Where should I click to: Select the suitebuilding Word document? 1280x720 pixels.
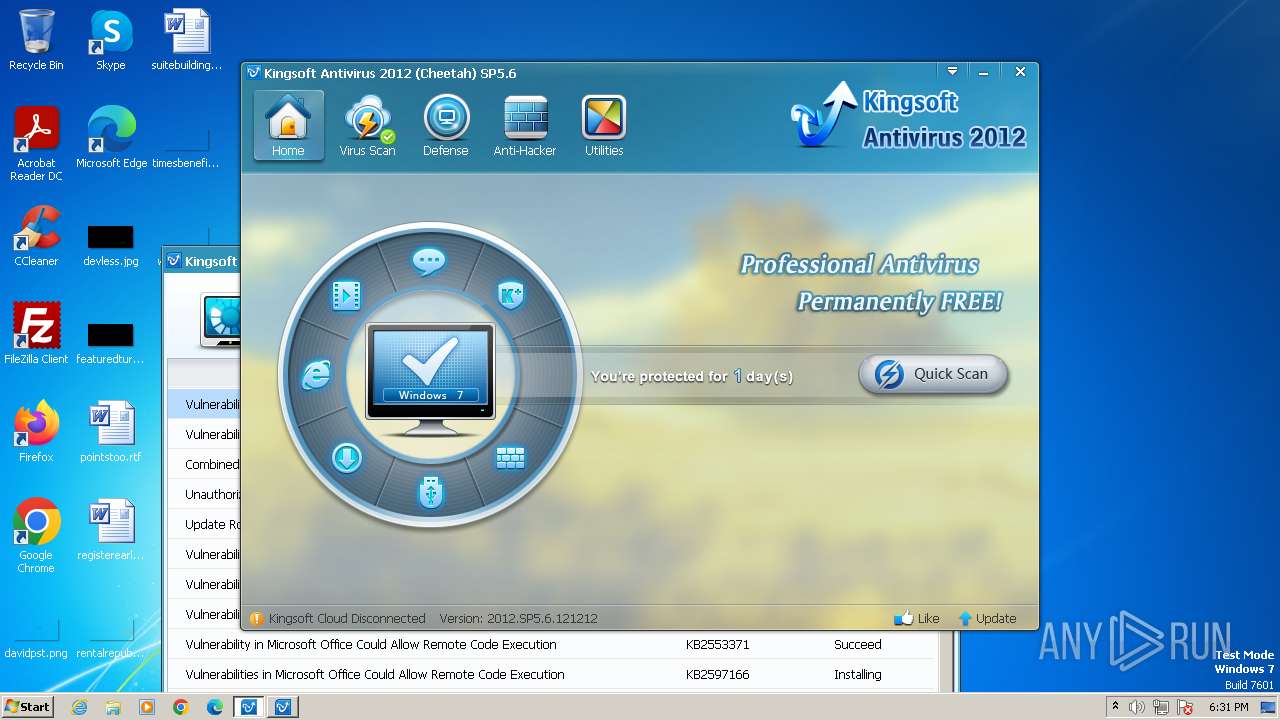[186, 40]
